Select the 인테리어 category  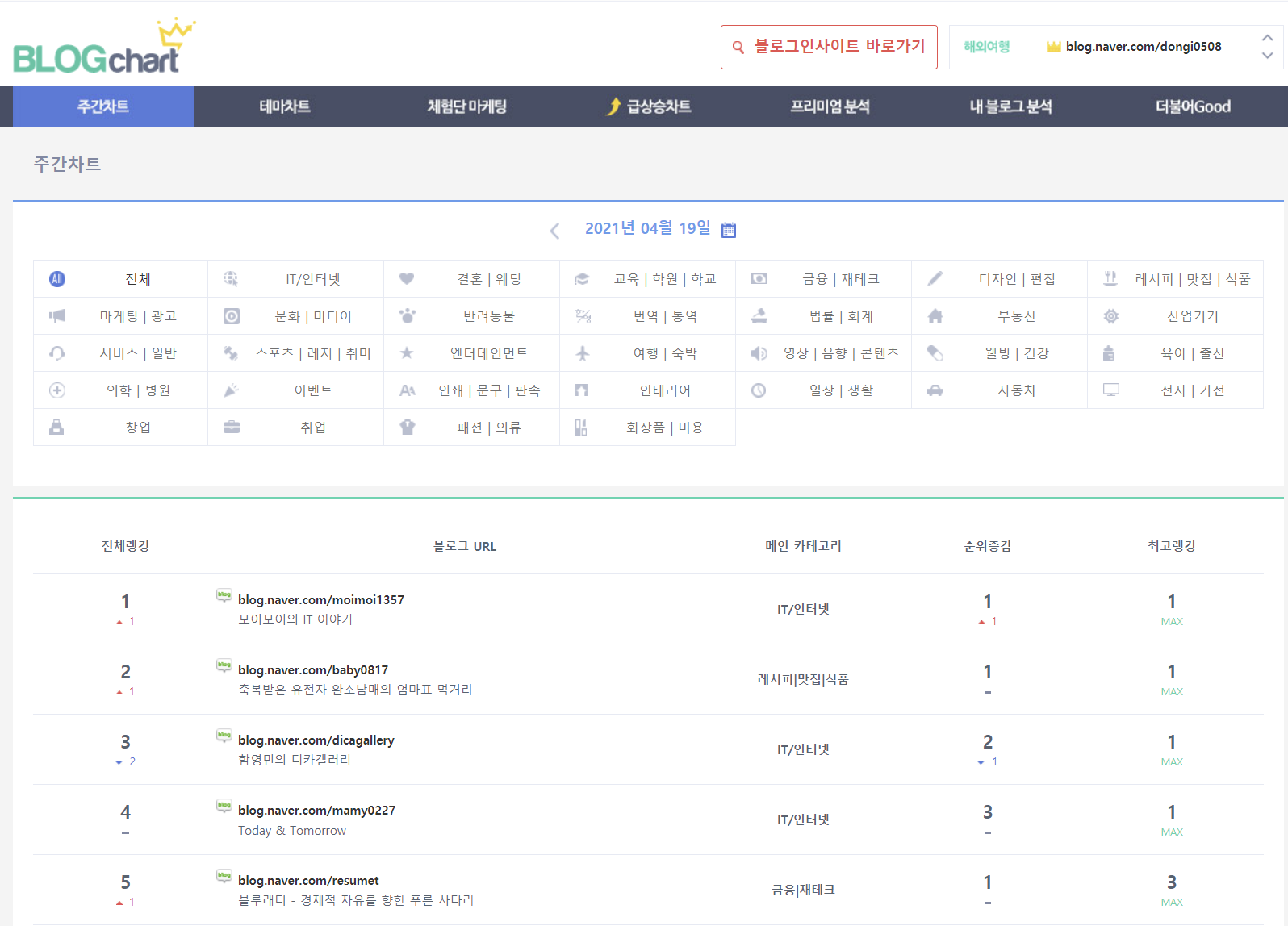tap(665, 390)
